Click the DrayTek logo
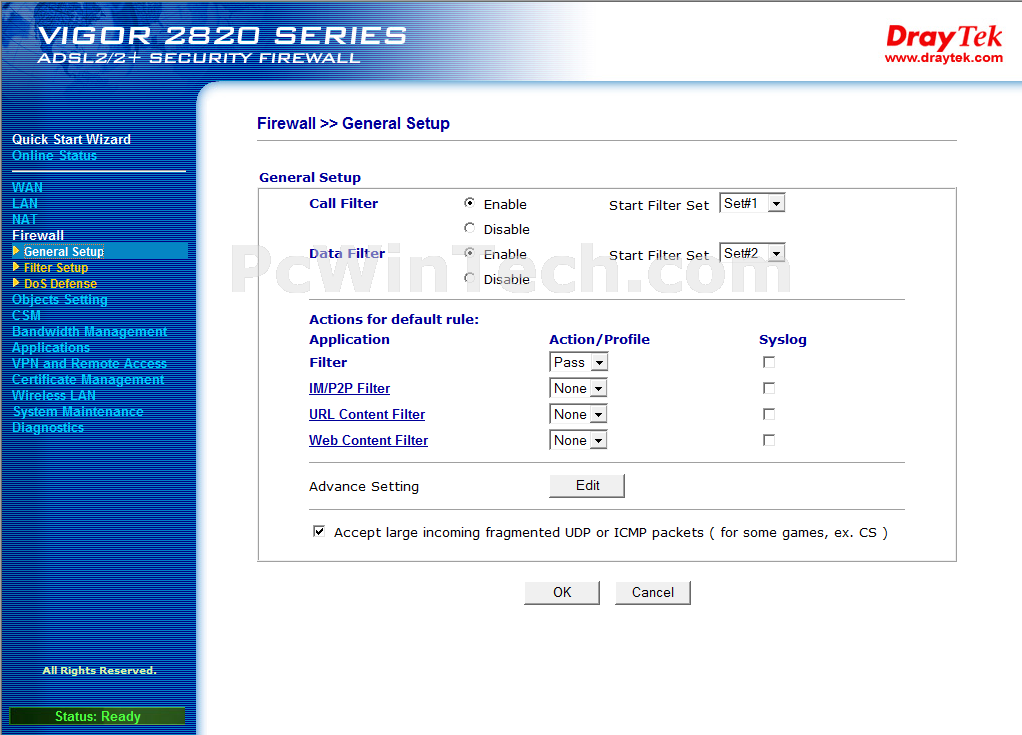 coord(943,36)
